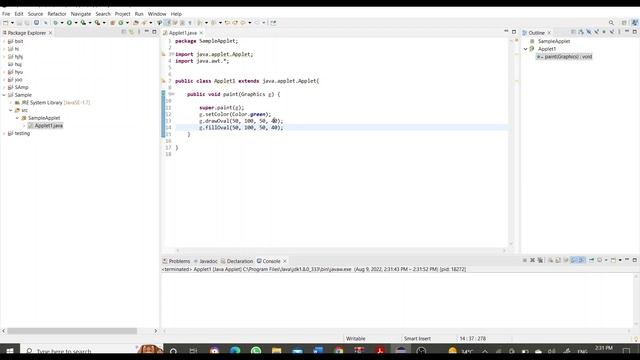Collapse the src folder node
Image resolution: width=640 pixels, height=360 pixels.
click(11, 110)
